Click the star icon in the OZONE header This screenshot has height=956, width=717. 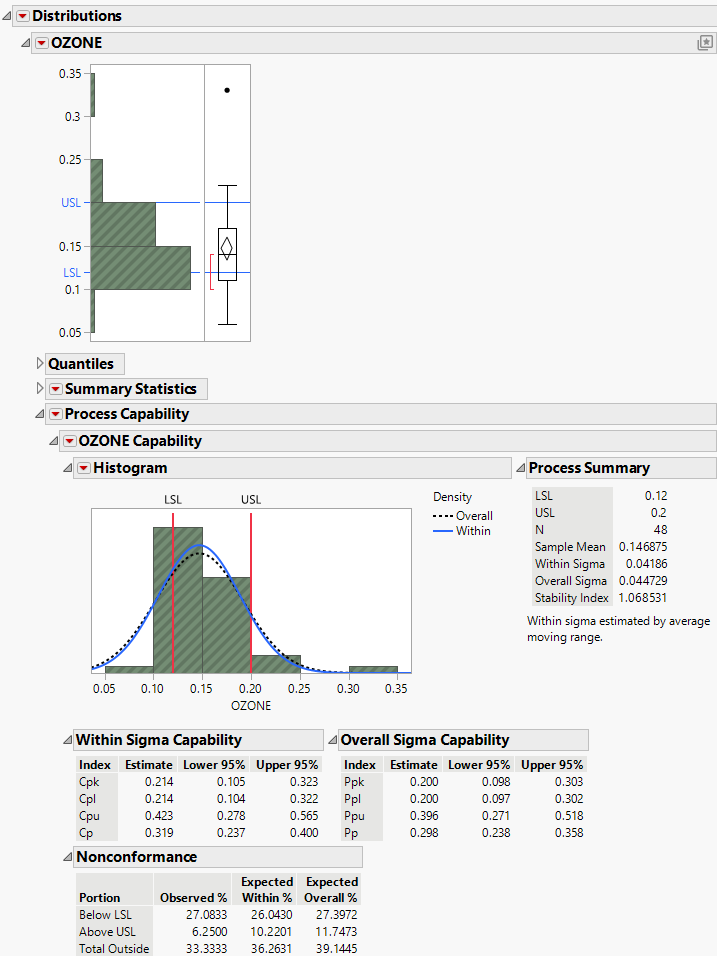pos(705,43)
